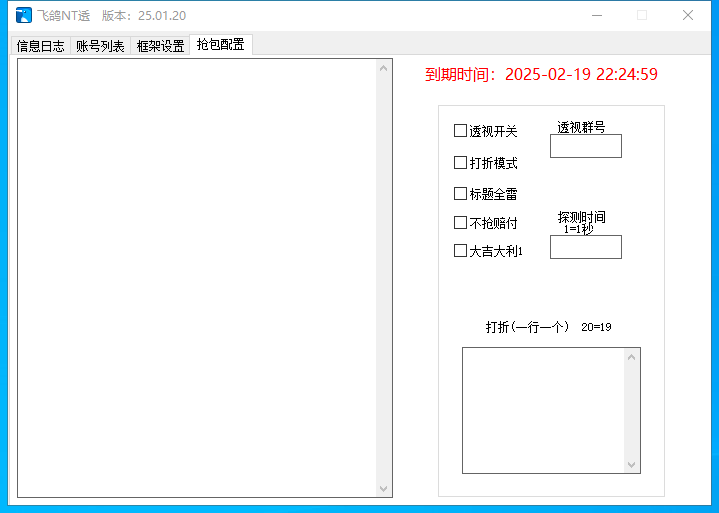Click the 版本: 25.01.20 title text
Image resolution: width=719 pixels, height=513 pixels.
click(144, 16)
